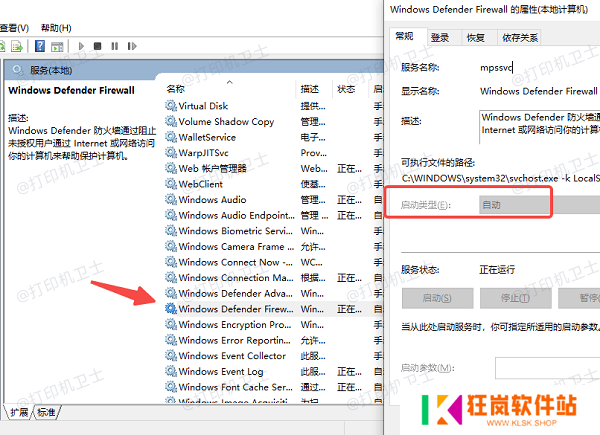Click the 启动(S) button

click(437, 298)
